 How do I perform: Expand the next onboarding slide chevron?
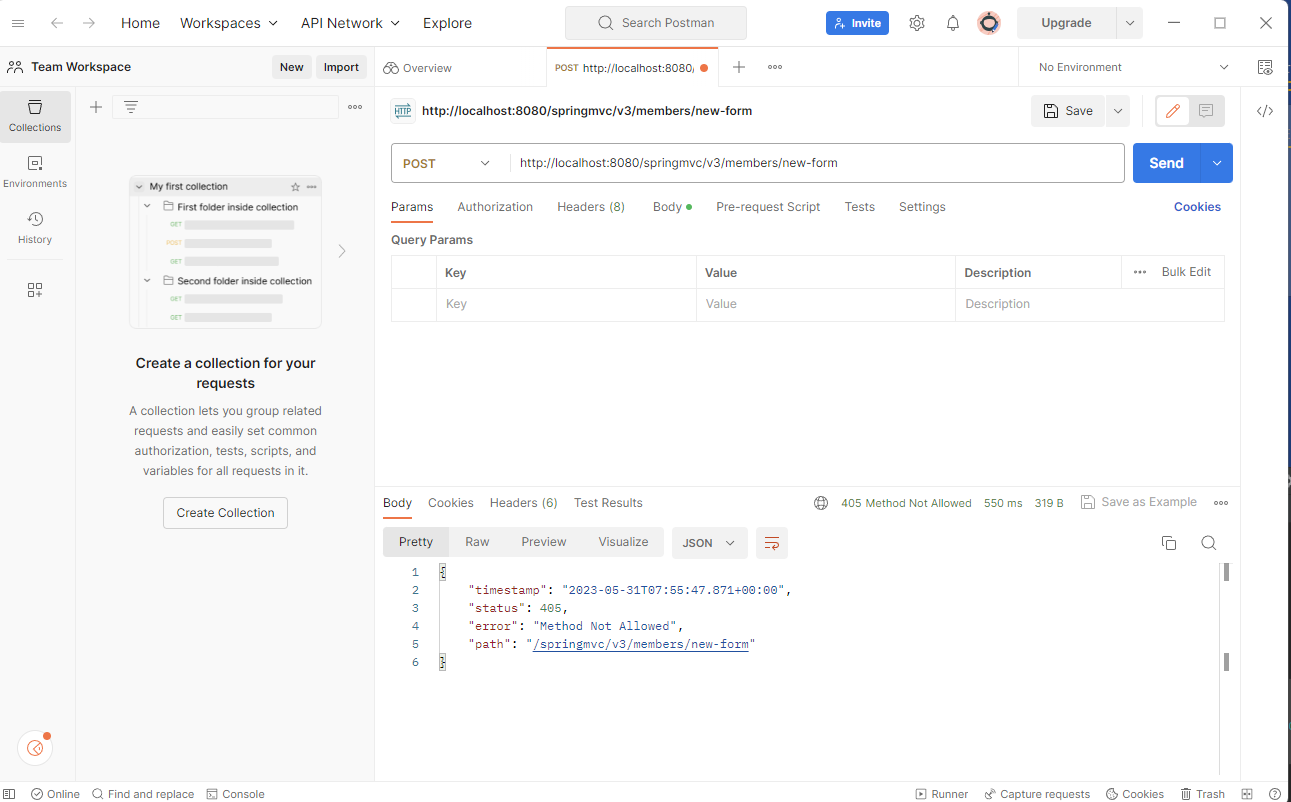point(342,251)
